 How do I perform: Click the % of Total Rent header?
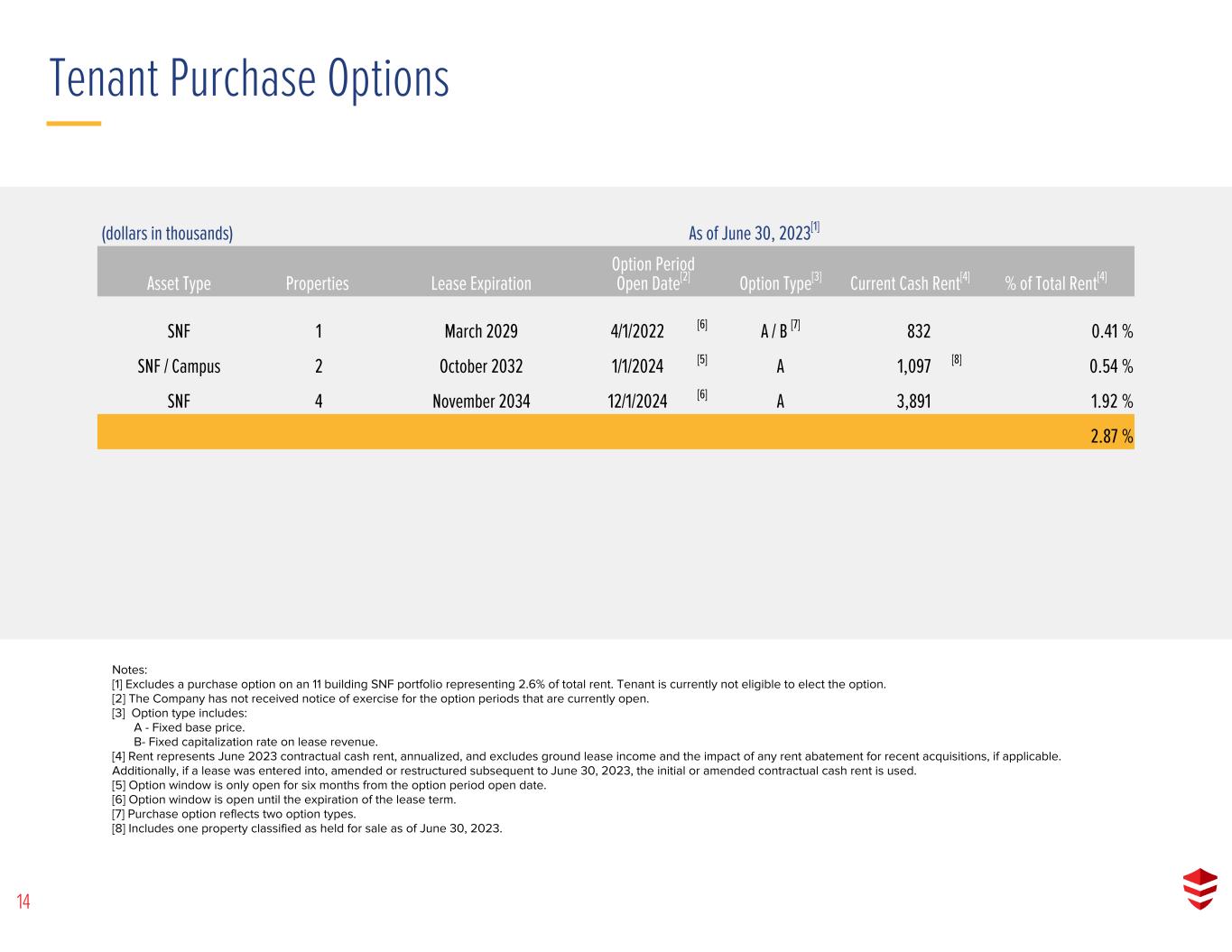click(1055, 282)
